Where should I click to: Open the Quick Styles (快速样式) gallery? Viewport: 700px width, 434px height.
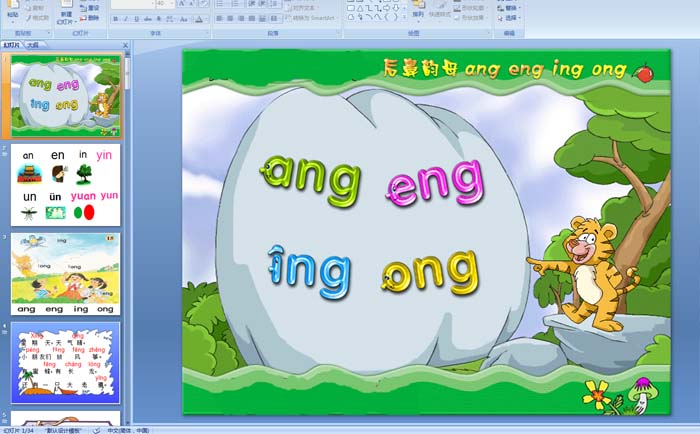pos(439,11)
